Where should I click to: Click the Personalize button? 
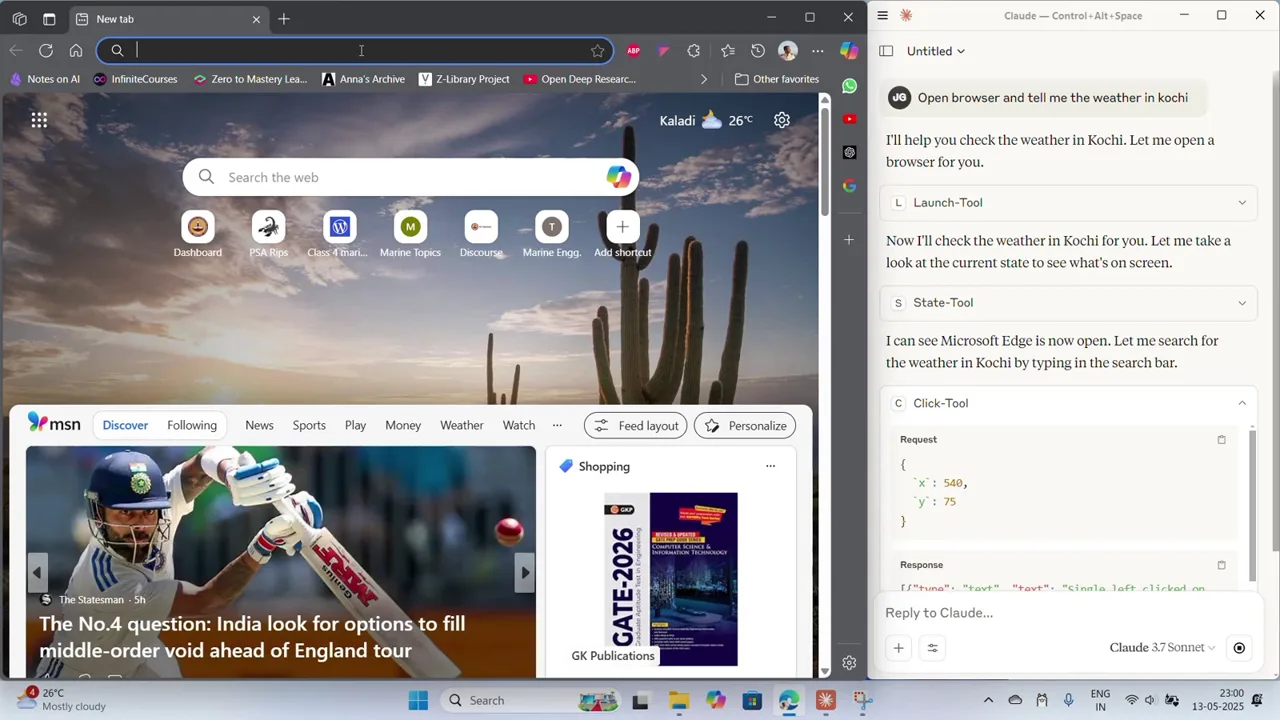click(745, 426)
